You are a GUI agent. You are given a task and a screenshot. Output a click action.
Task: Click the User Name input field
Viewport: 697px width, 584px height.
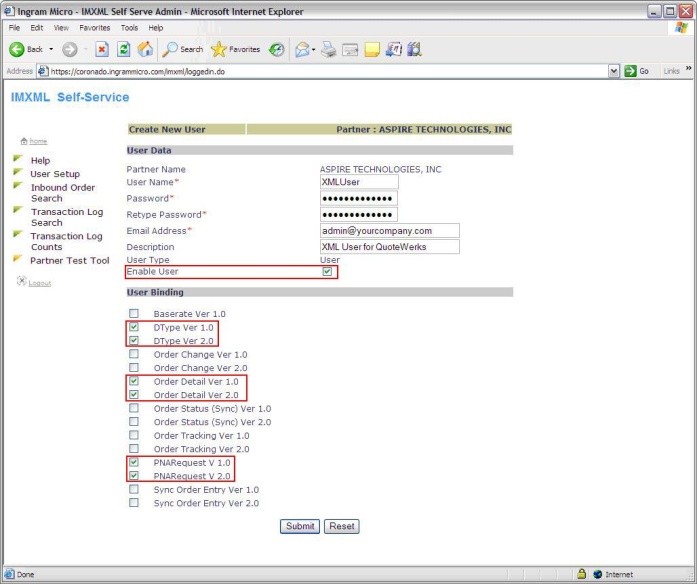click(x=359, y=182)
